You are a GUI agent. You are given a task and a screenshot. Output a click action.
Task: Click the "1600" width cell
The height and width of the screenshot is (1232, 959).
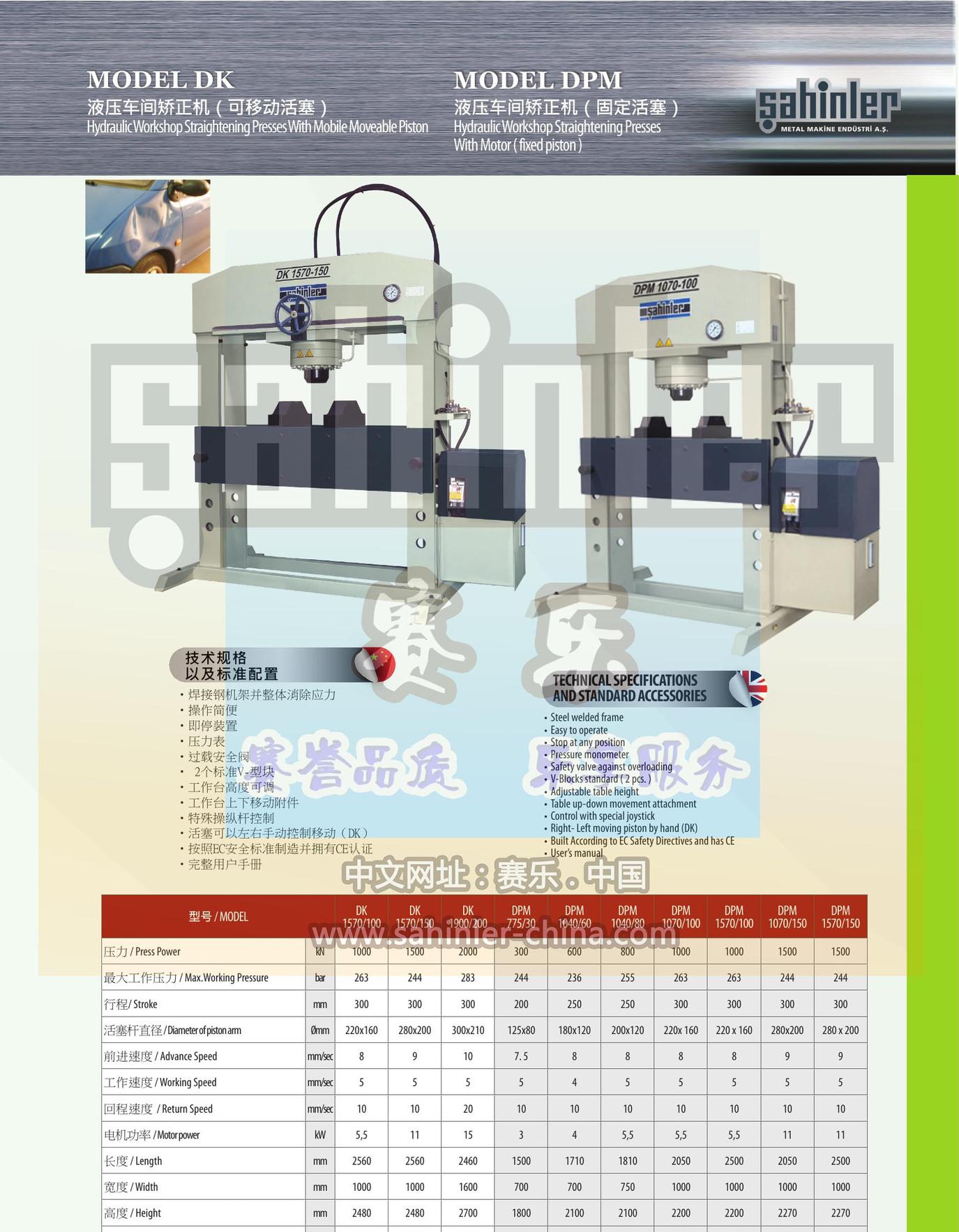click(x=468, y=1187)
